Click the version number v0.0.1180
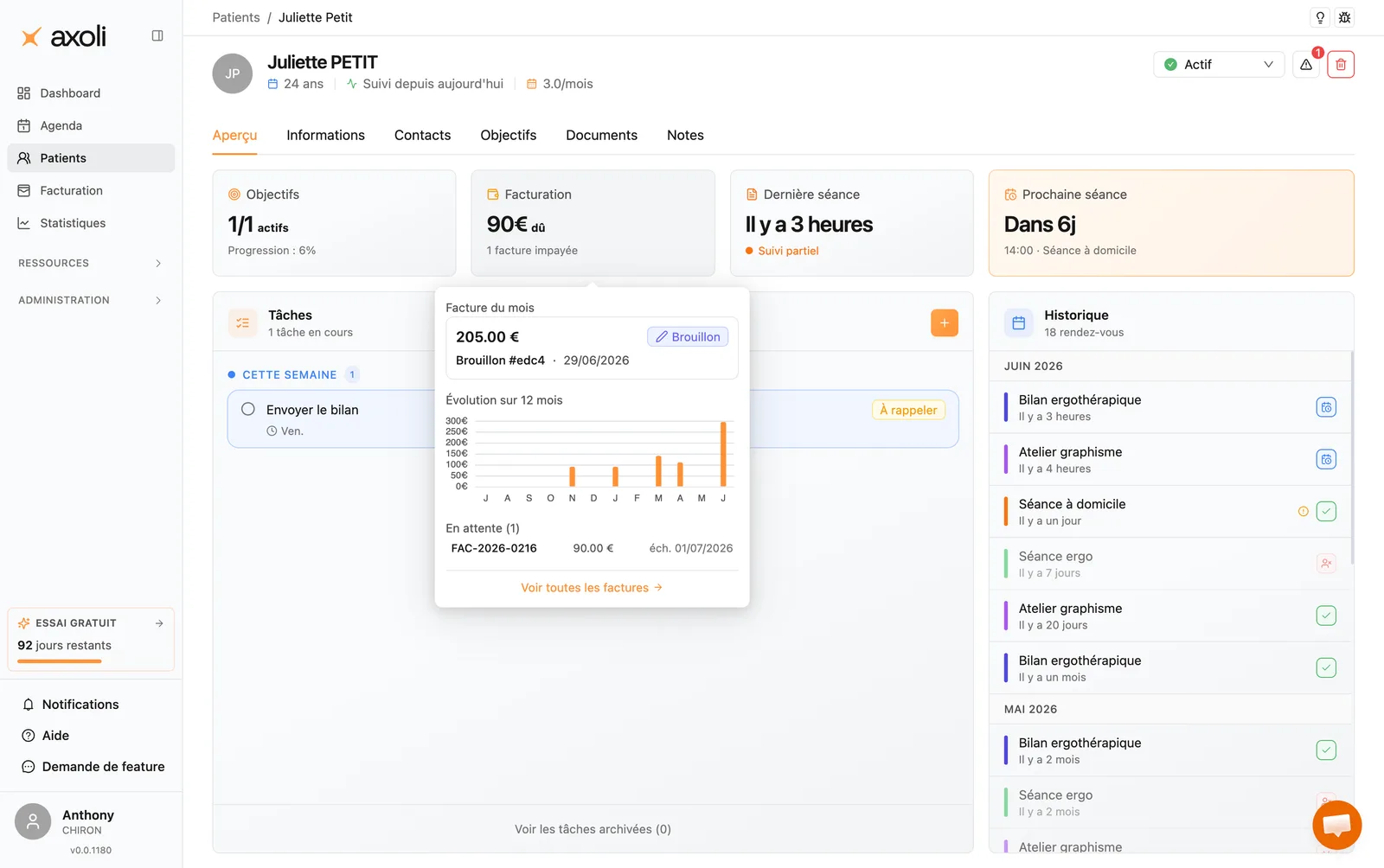Screen dimensions: 1384x868 point(91,851)
